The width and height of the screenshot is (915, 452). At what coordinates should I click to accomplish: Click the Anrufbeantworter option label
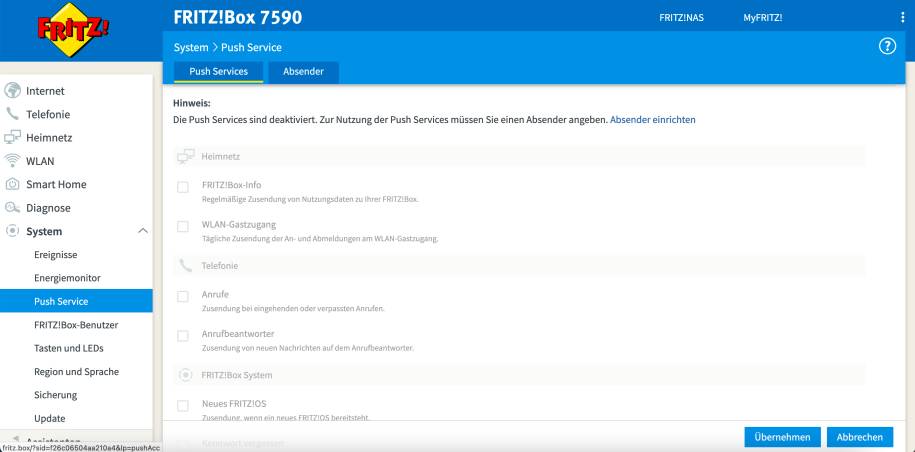[238, 334]
